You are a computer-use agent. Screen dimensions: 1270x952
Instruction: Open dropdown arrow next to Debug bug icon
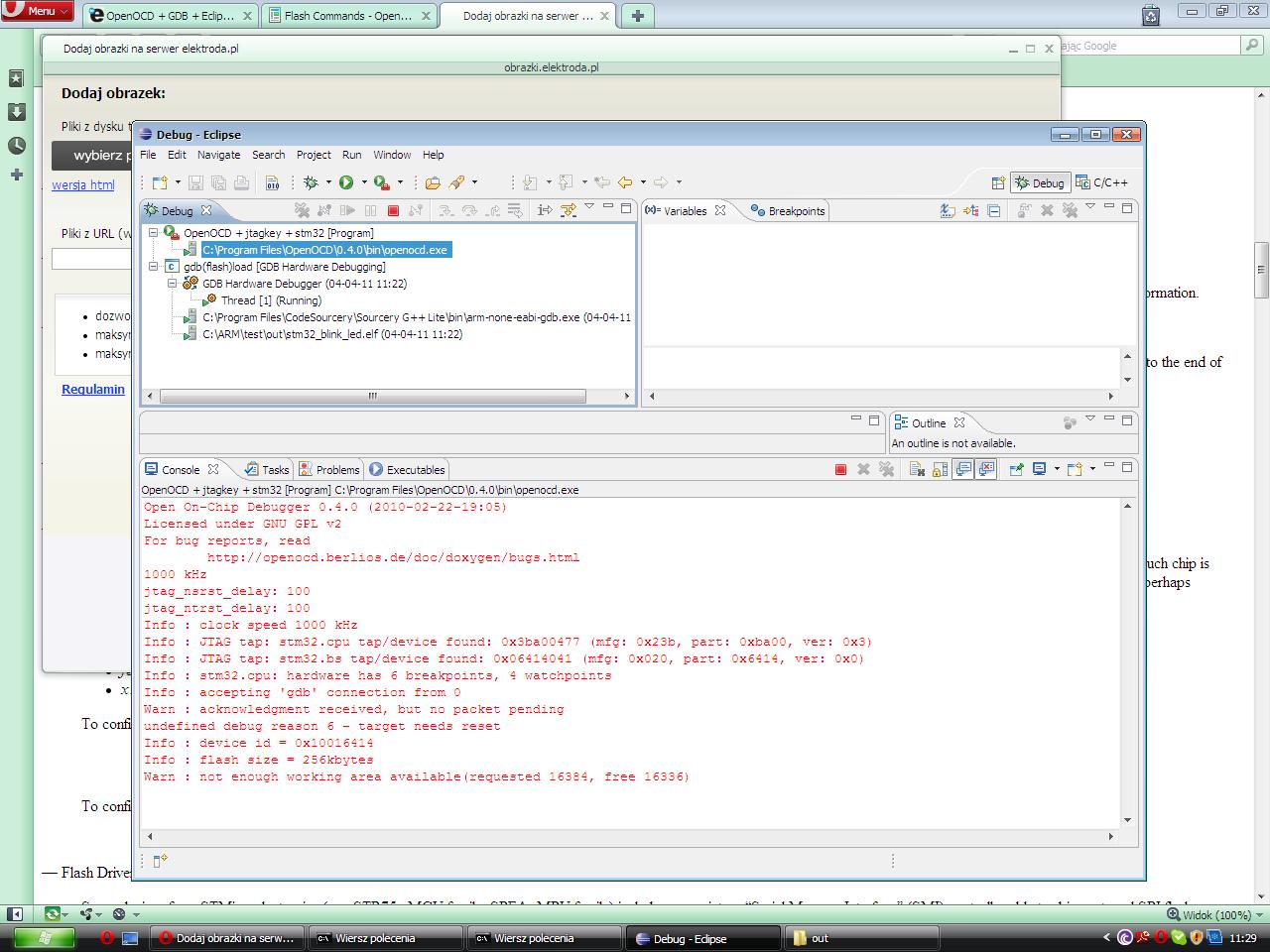(327, 182)
